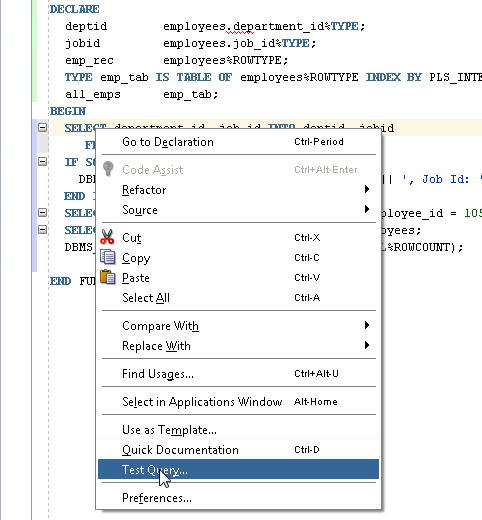
Task: Expand the Refactor submenu arrow
Action: coord(367,189)
